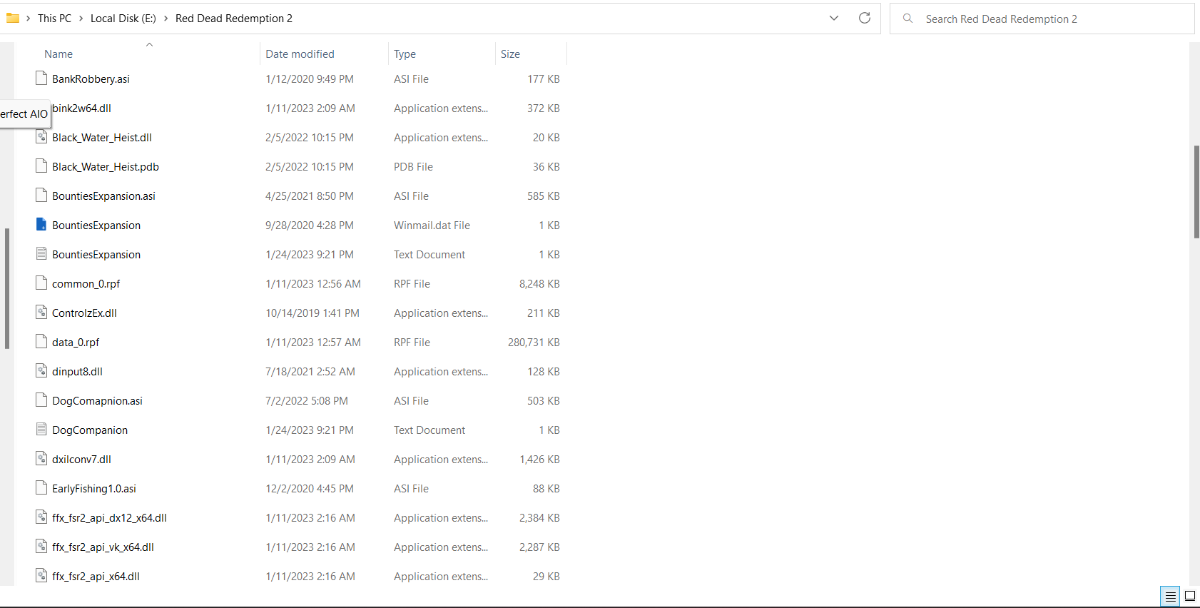Image resolution: width=1200 pixels, height=608 pixels.
Task: Navigate to This PC in breadcrumb
Action: [54, 19]
